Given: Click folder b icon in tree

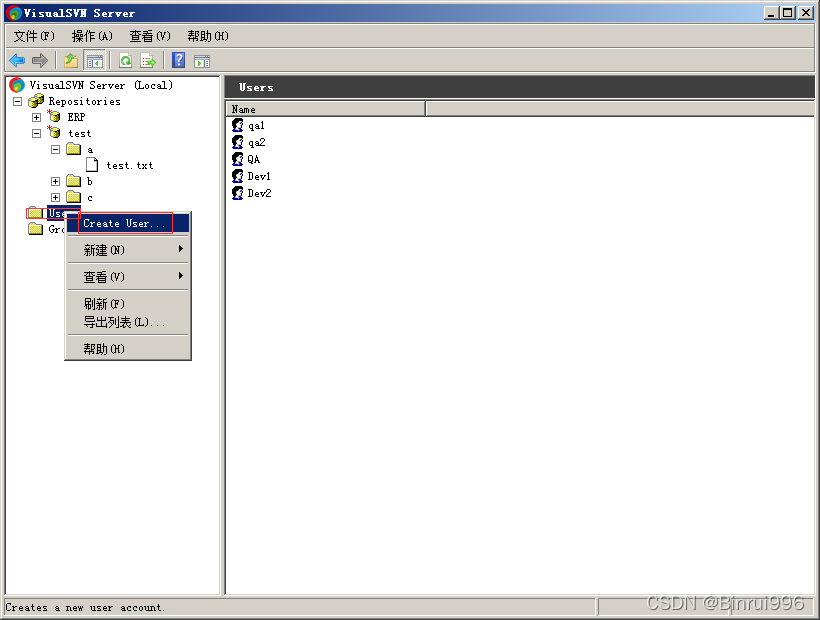Looking at the screenshot, I should click(74, 181).
